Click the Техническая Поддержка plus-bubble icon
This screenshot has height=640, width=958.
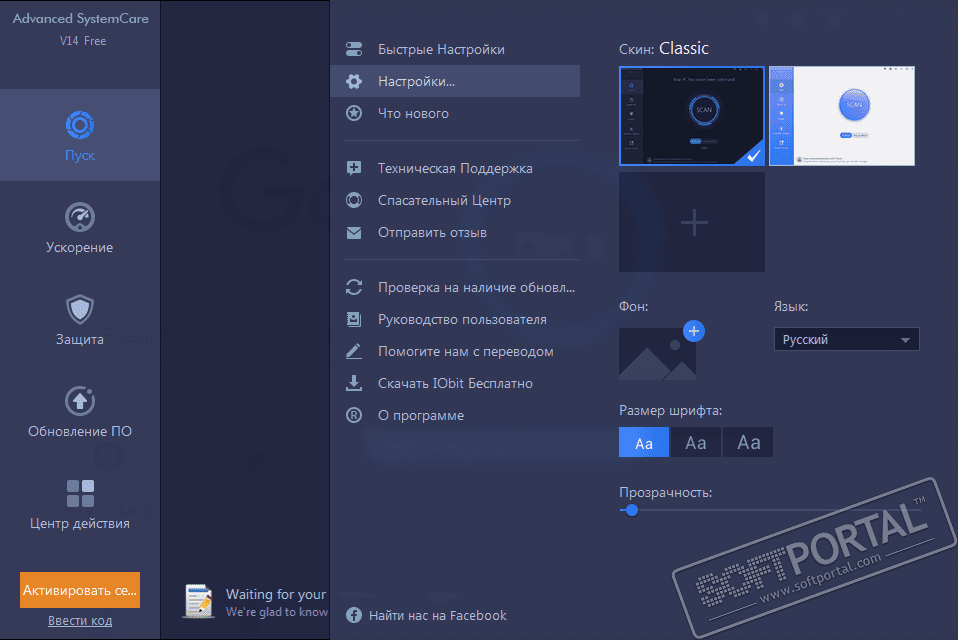click(354, 168)
